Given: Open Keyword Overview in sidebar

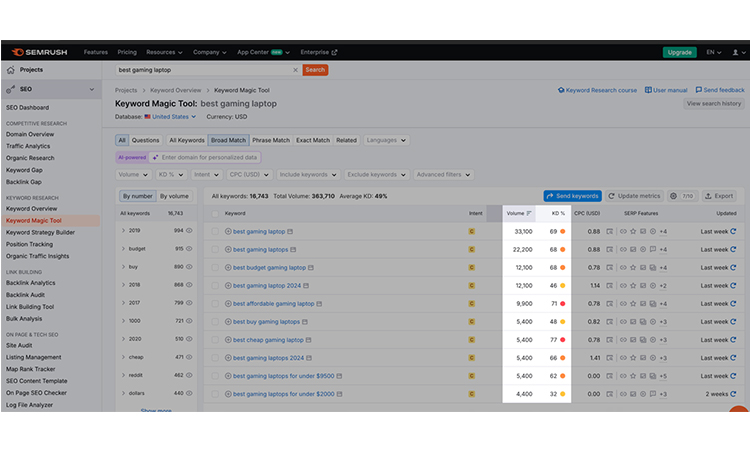Looking at the screenshot, I should (32, 209).
